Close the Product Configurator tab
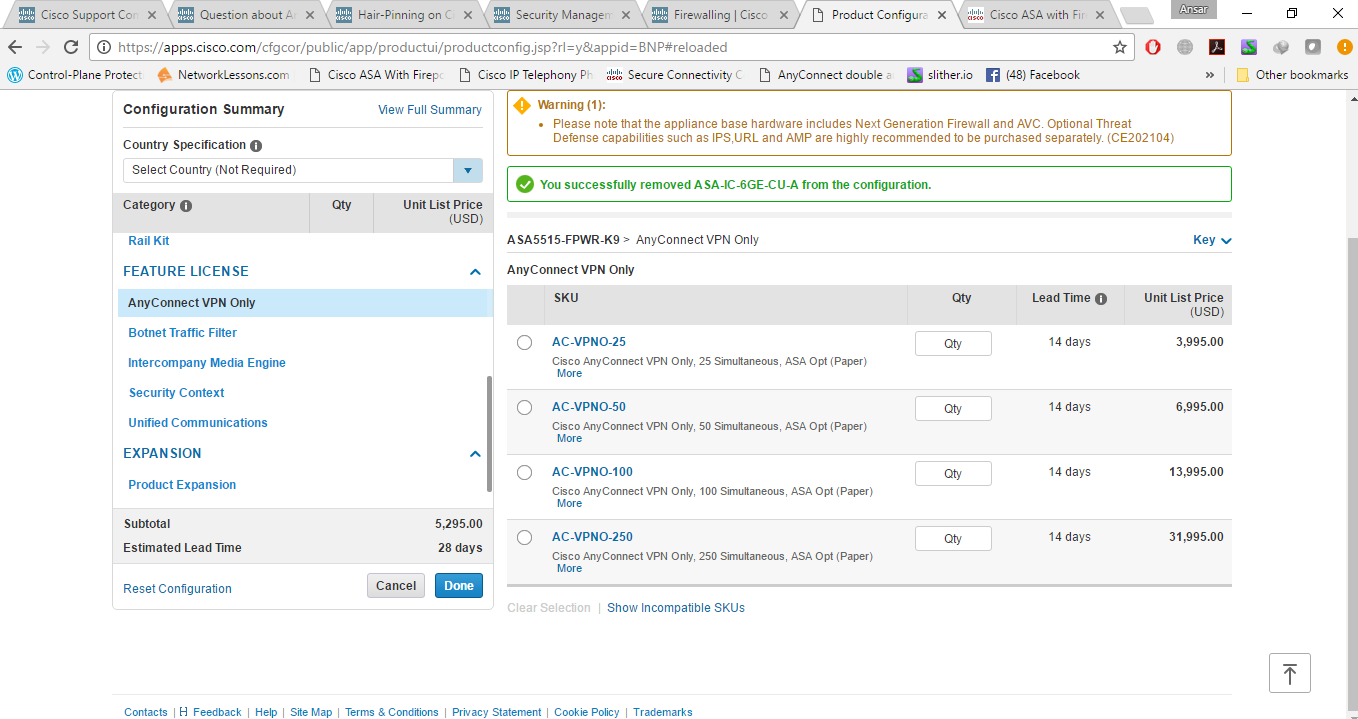Image resolution: width=1358 pixels, height=719 pixels. coord(940,15)
